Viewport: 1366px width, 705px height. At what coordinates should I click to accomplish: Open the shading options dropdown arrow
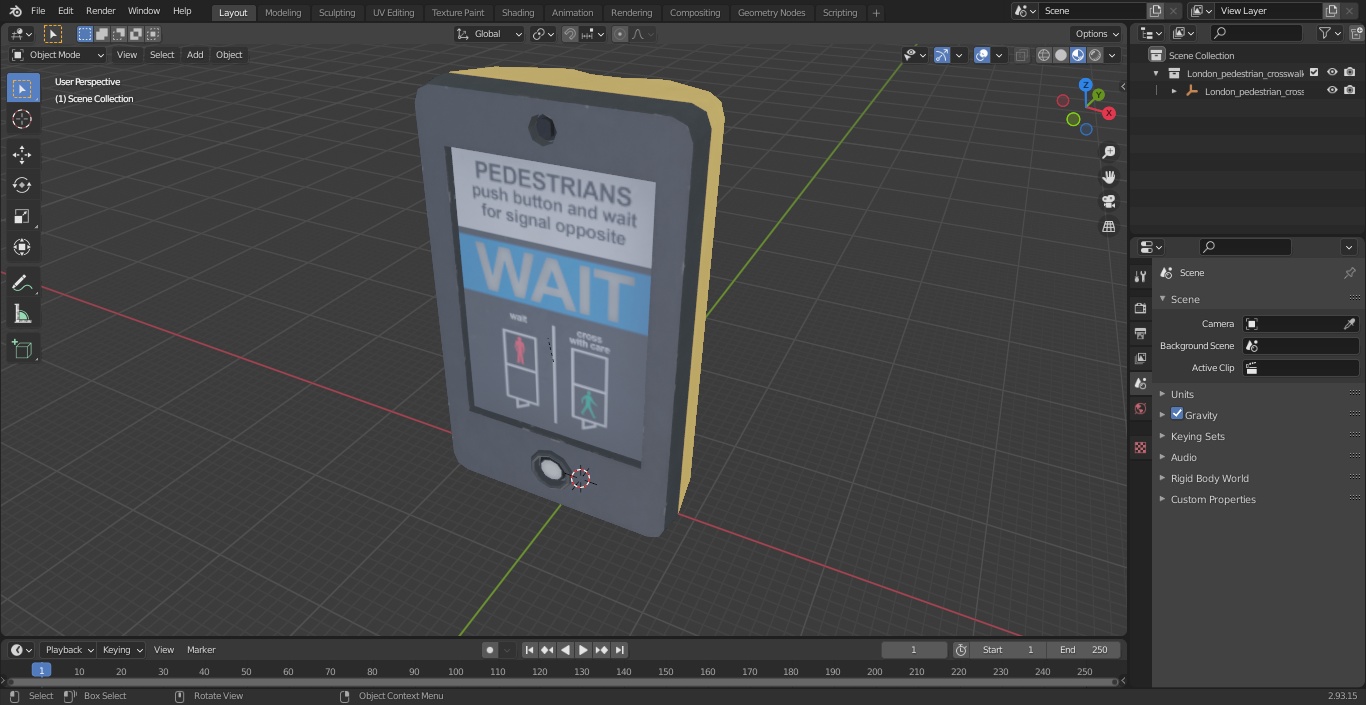pos(1112,56)
